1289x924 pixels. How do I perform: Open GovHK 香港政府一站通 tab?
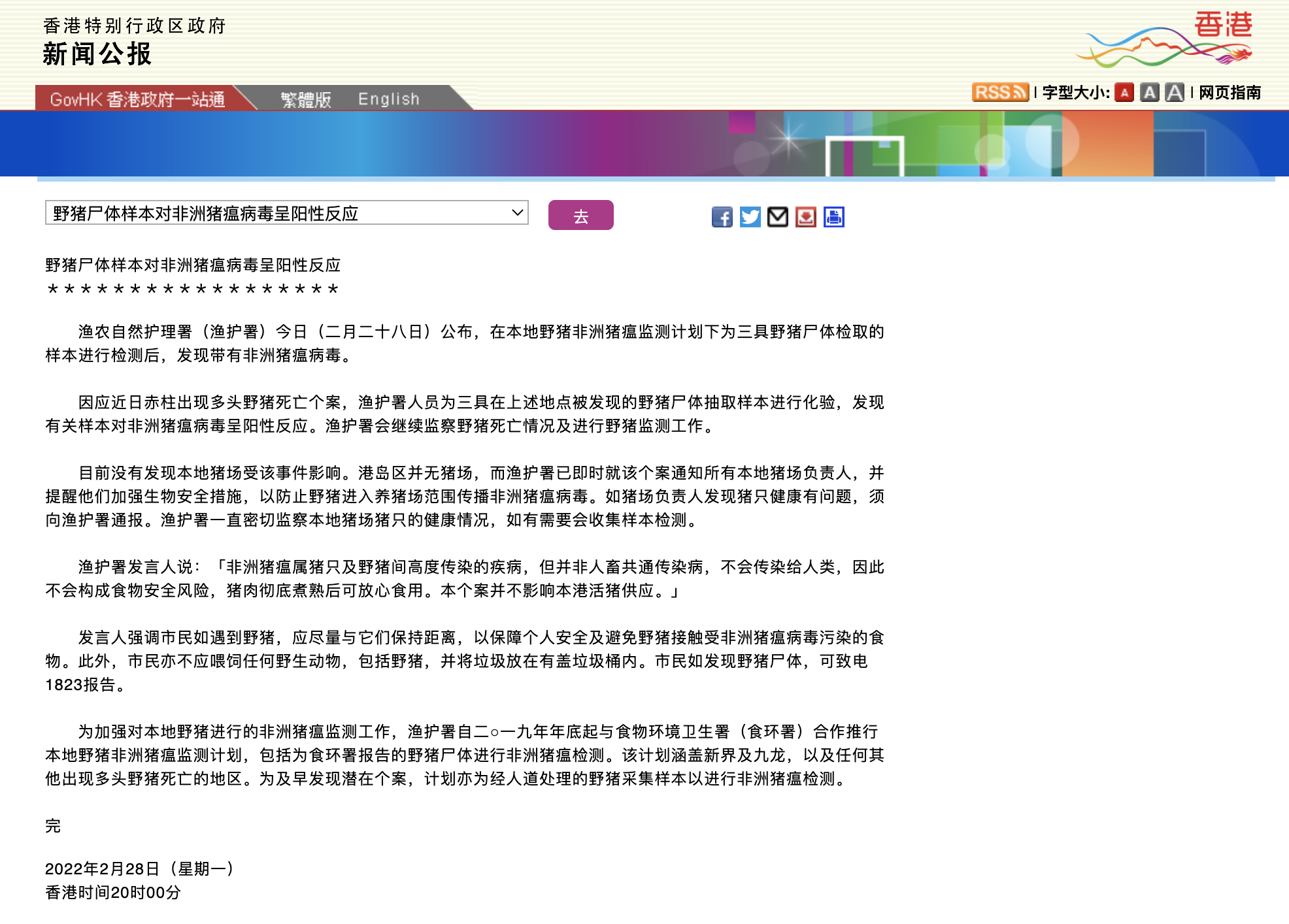(x=137, y=99)
